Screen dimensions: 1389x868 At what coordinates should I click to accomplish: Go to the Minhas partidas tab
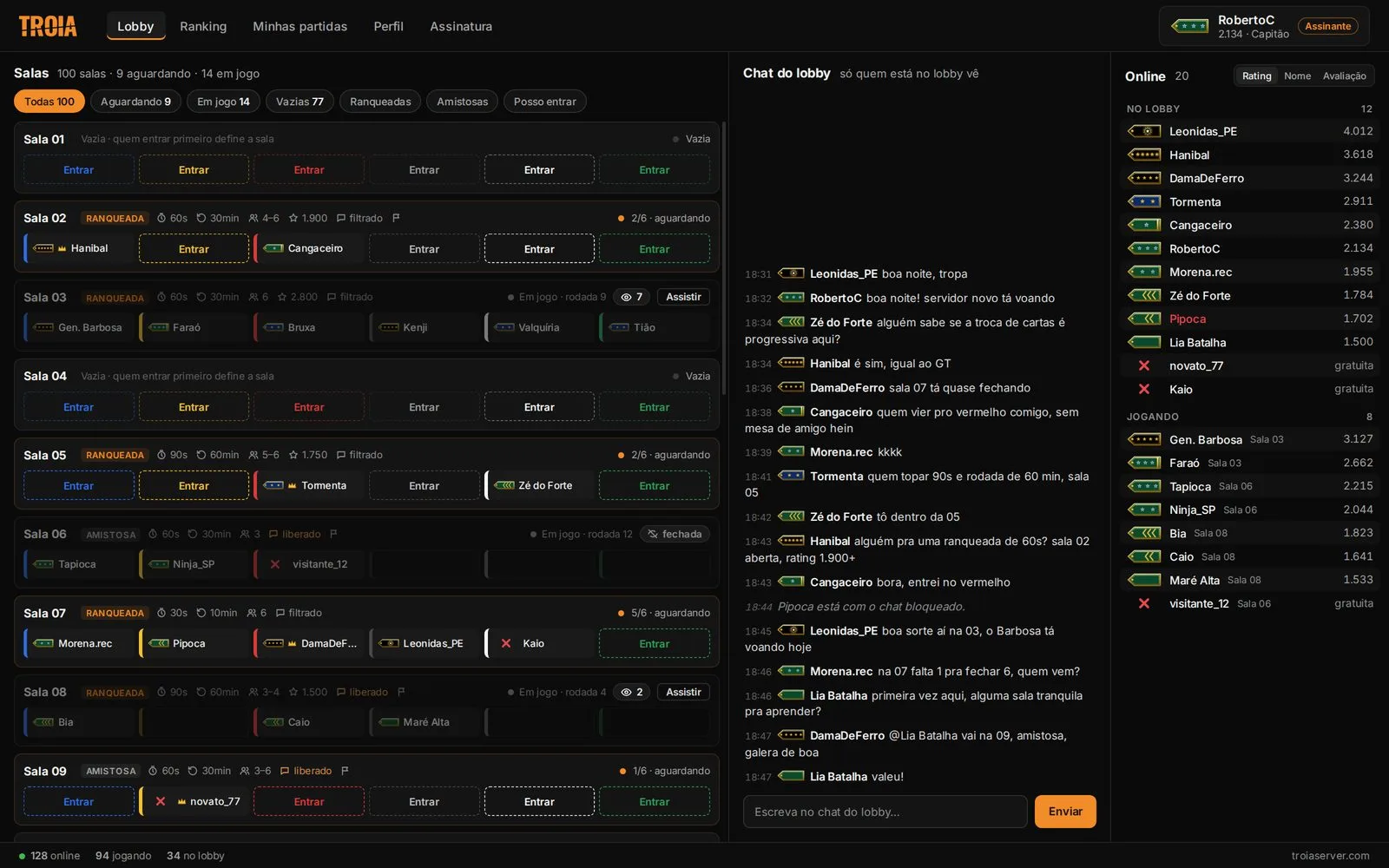[300, 26]
